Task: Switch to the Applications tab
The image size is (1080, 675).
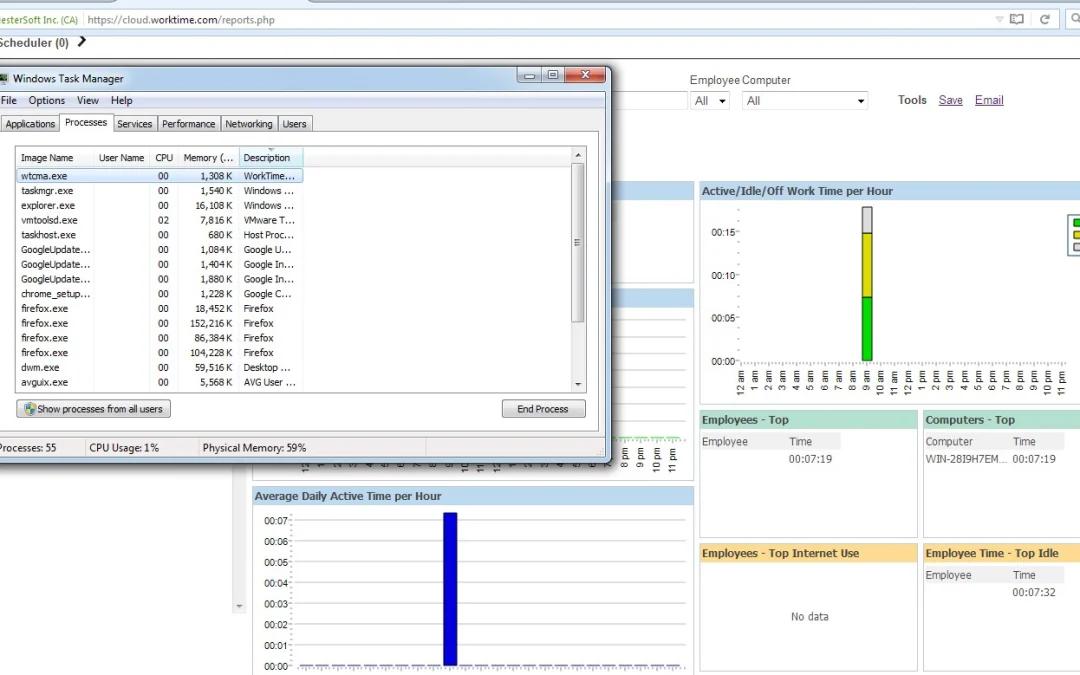Action: click(30, 124)
